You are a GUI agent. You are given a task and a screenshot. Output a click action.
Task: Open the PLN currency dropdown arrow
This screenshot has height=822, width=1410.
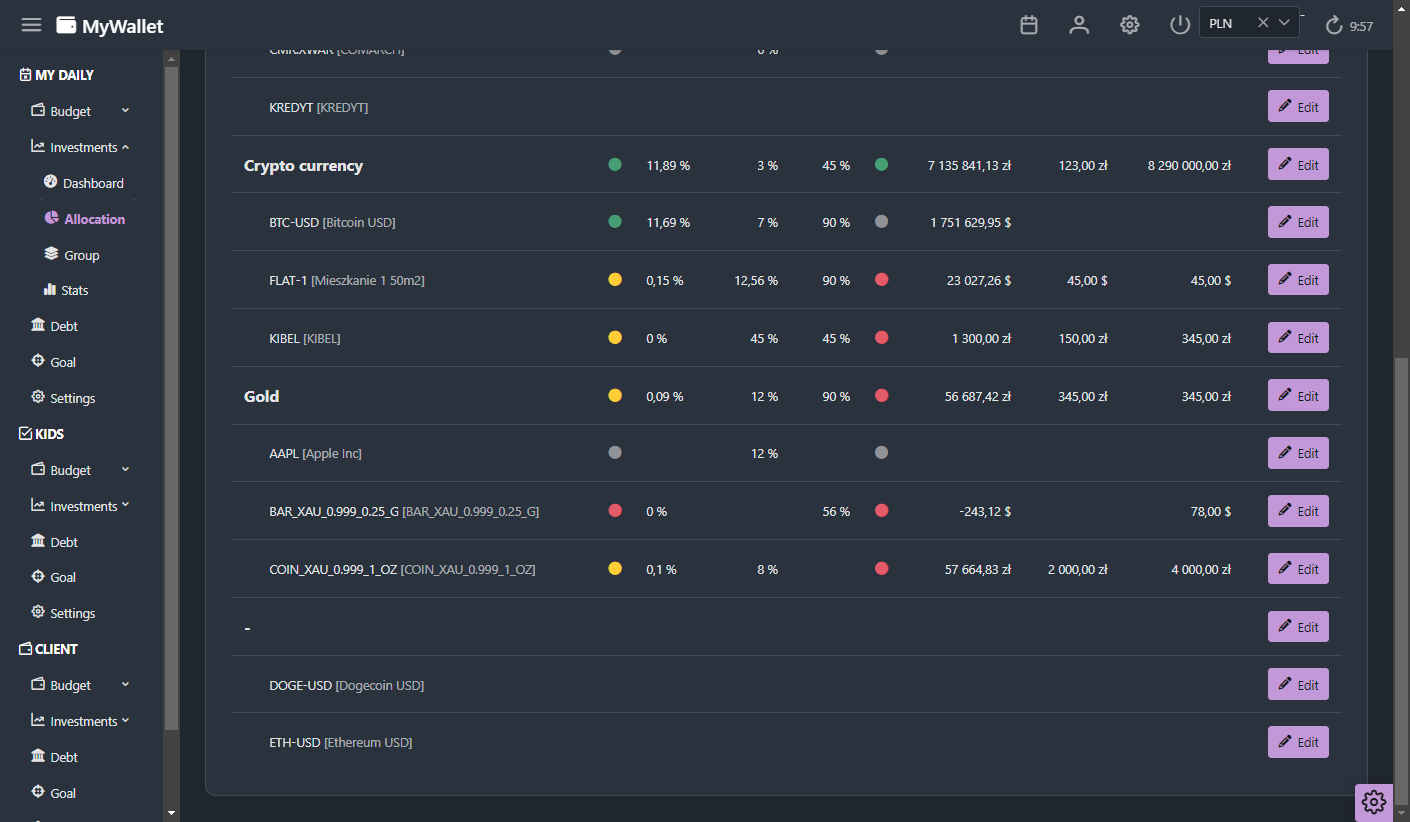(x=1285, y=22)
